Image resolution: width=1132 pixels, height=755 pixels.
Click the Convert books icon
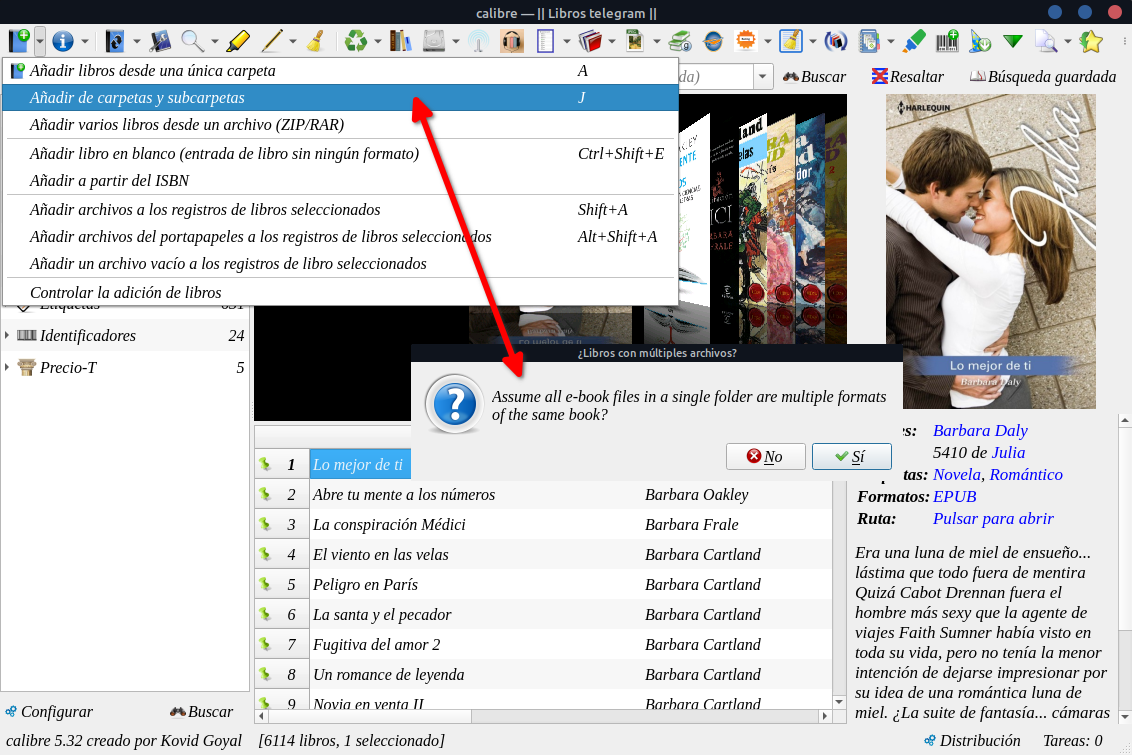coord(115,41)
